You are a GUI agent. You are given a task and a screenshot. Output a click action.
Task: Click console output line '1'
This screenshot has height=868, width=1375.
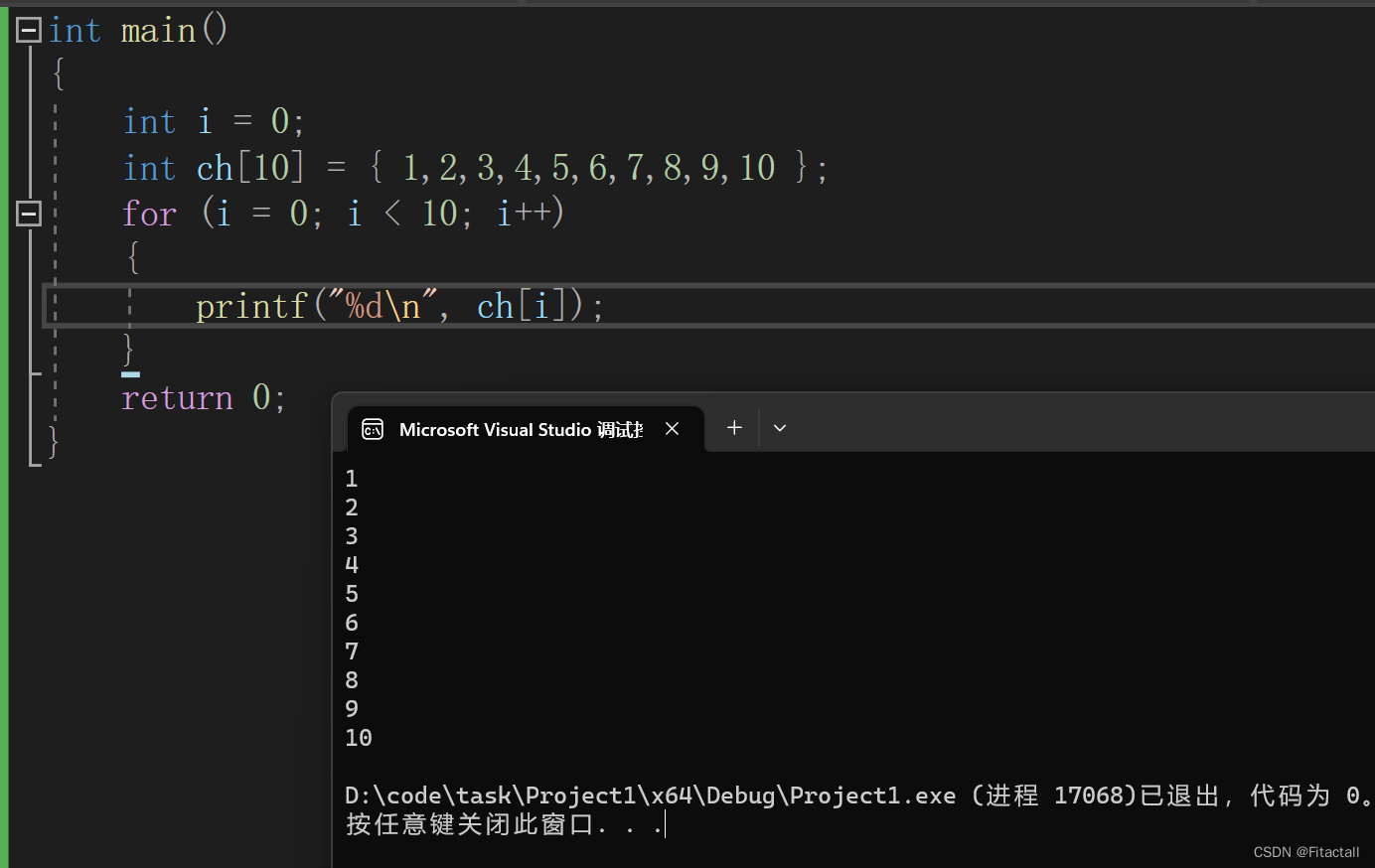coord(352,479)
